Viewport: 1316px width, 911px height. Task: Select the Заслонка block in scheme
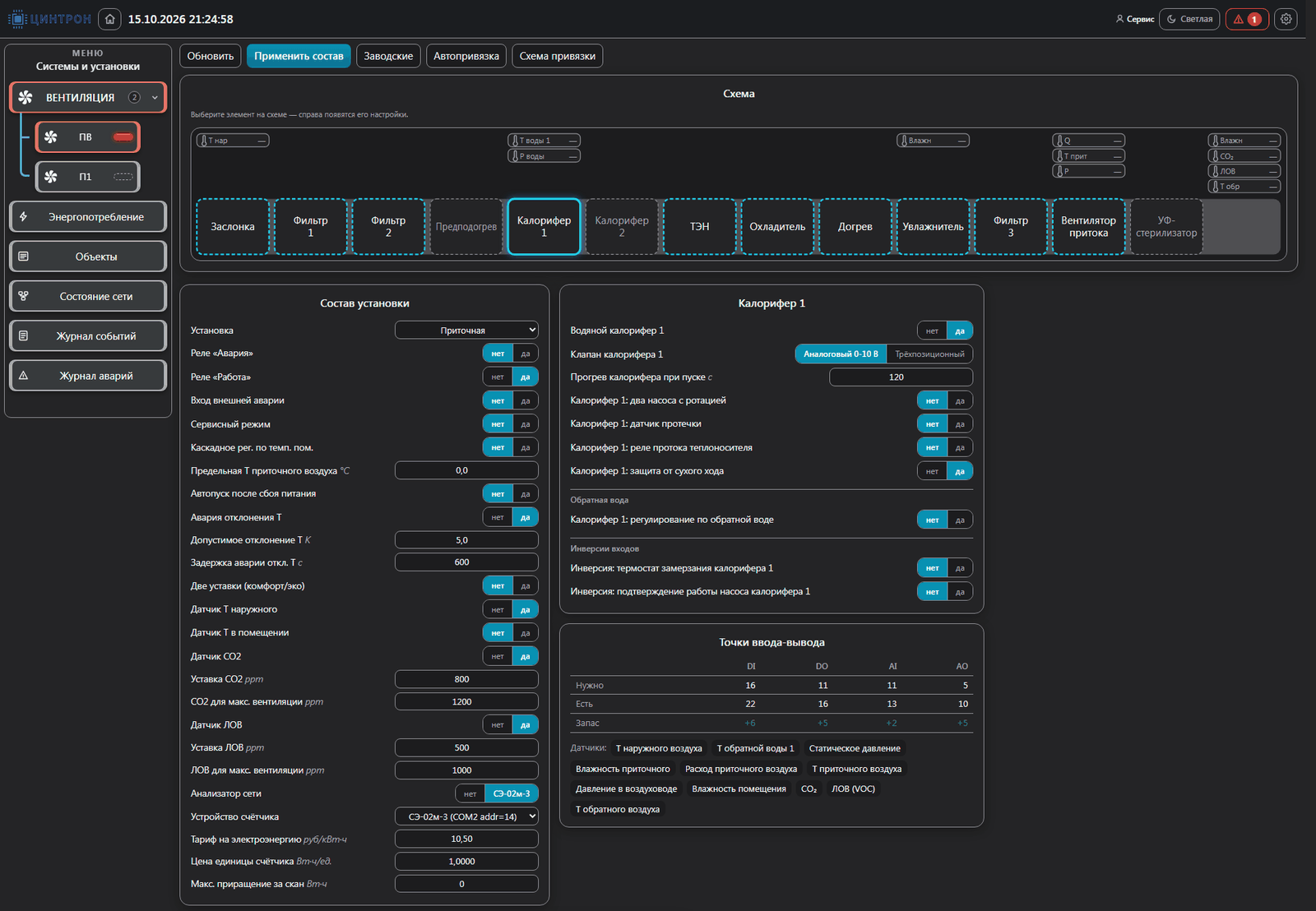coord(233,226)
